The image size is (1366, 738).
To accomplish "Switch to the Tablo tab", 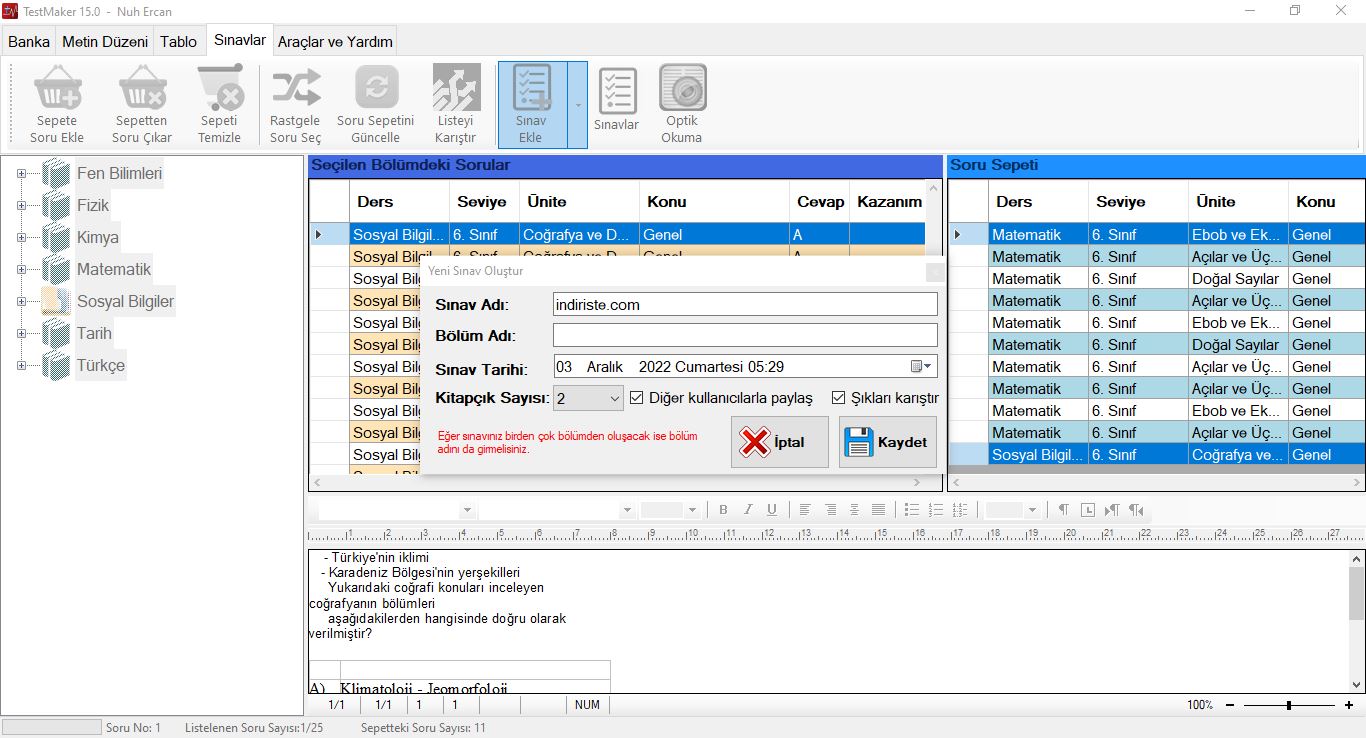I will [179, 42].
